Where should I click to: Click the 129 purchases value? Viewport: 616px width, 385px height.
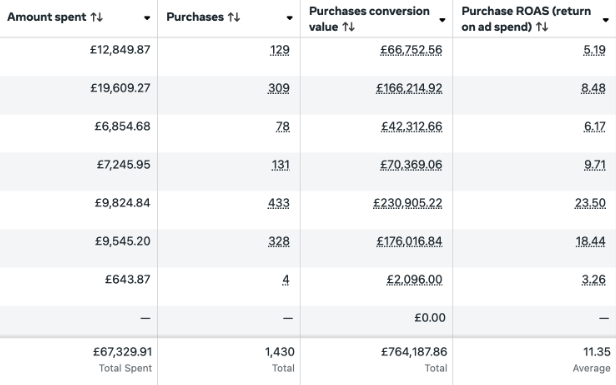tap(280, 50)
